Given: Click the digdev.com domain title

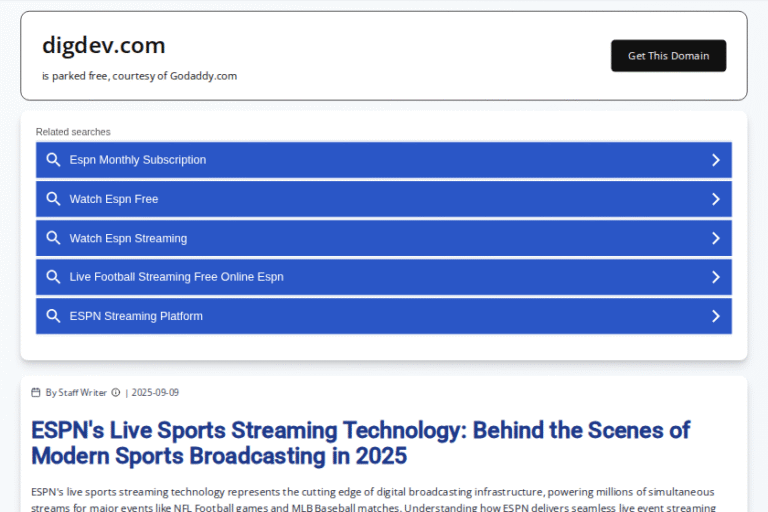Looking at the screenshot, I should 104,45.
